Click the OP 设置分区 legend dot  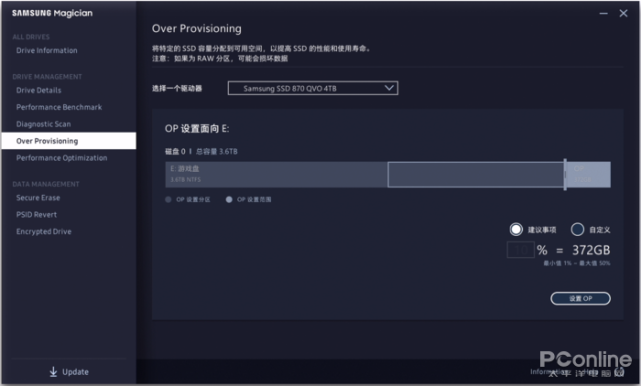168,200
